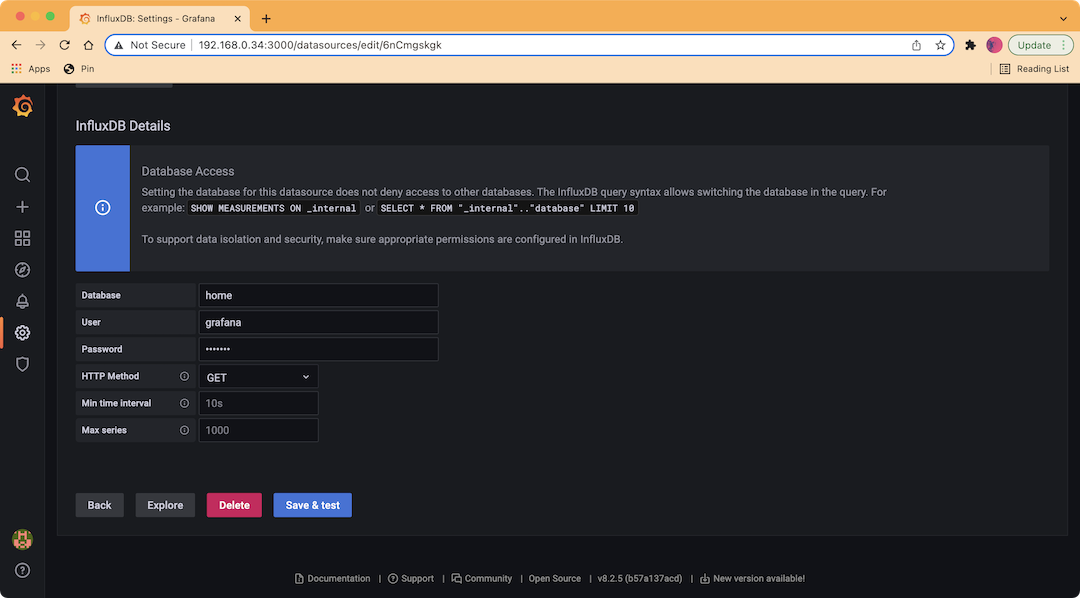Click the address bar URL

coord(320,45)
